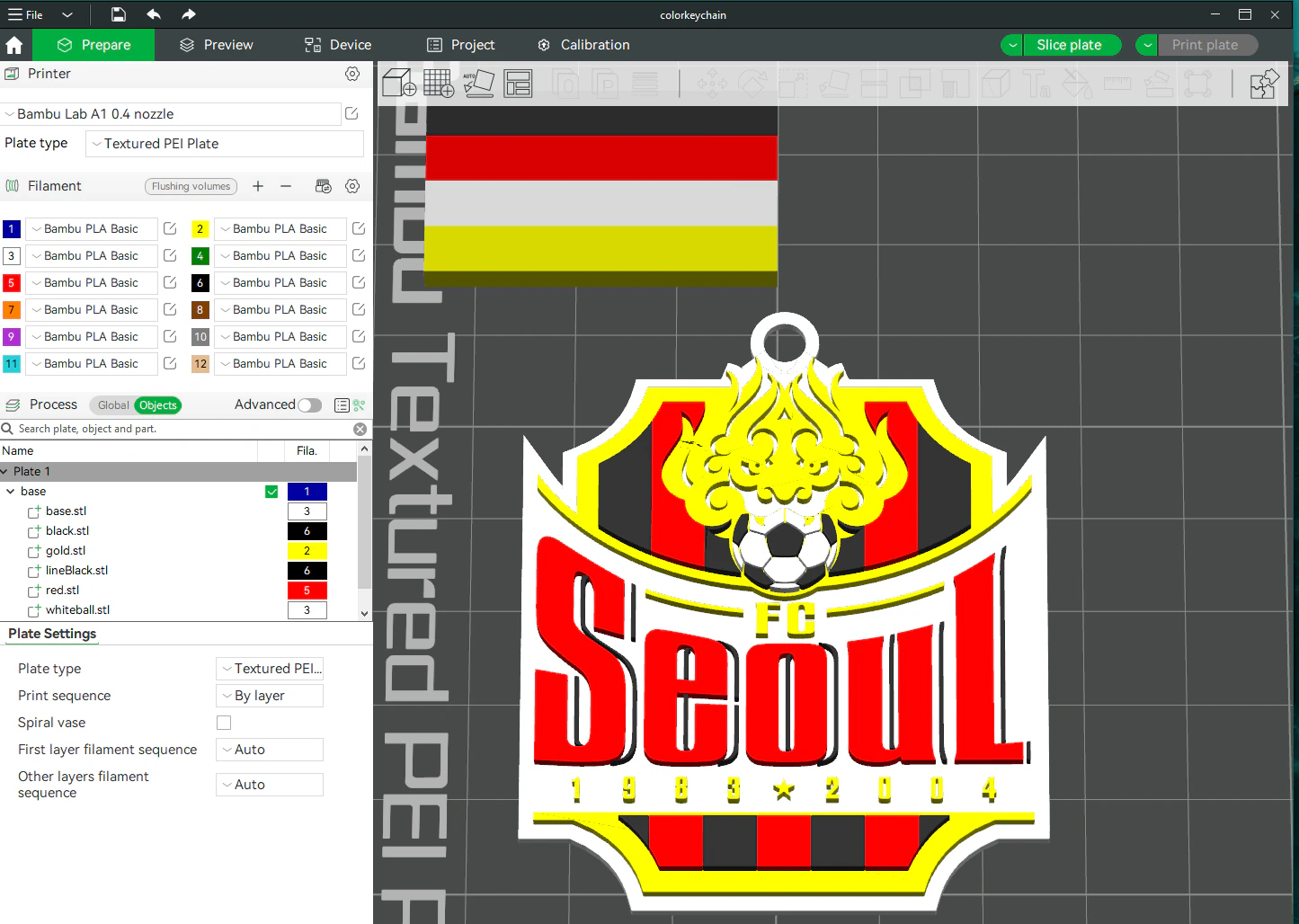Toggle the base object printable checkbox

click(x=271, y=492)
